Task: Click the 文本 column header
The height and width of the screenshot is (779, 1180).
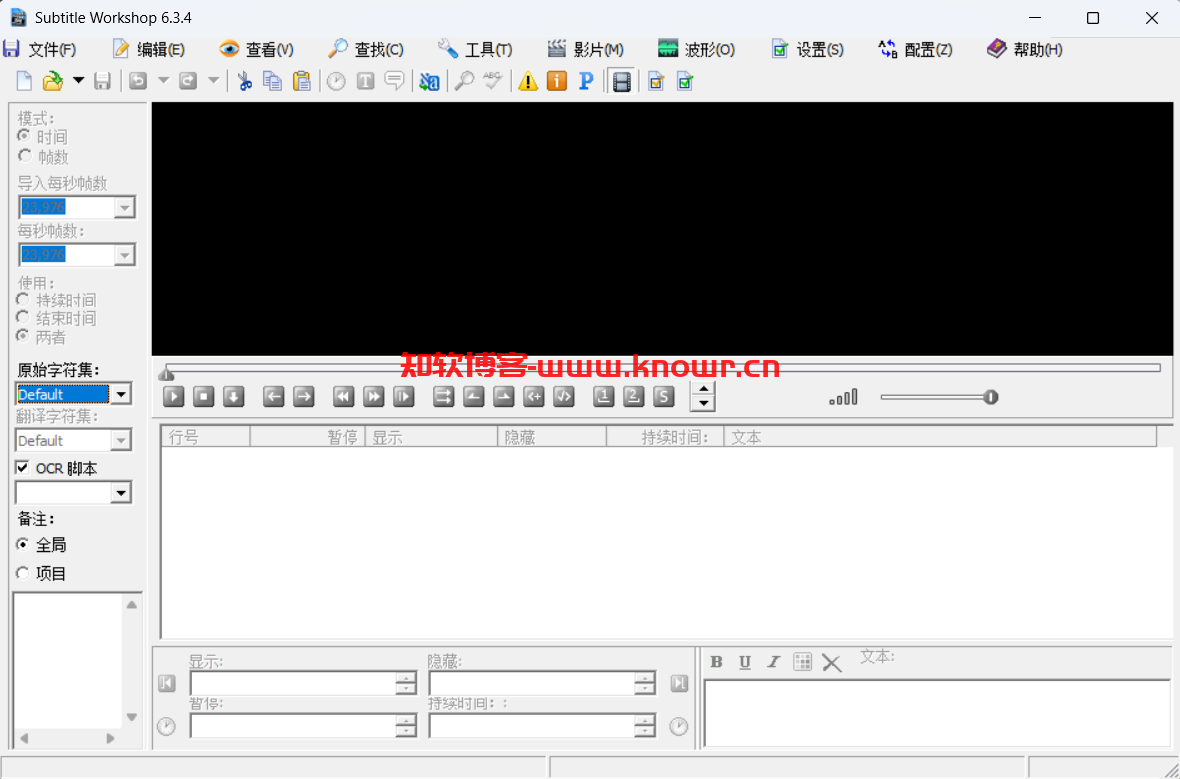Action: coord(939,437)
